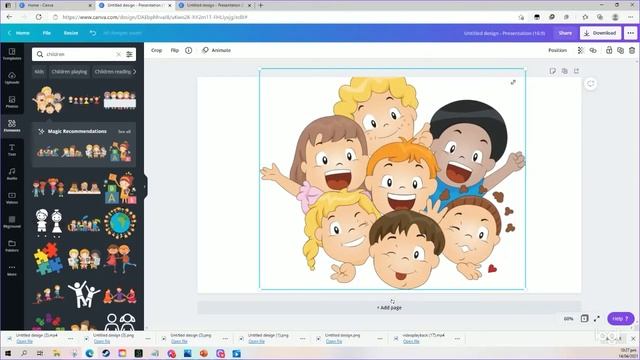Open the Templates sidebar panel

[12, 54]
